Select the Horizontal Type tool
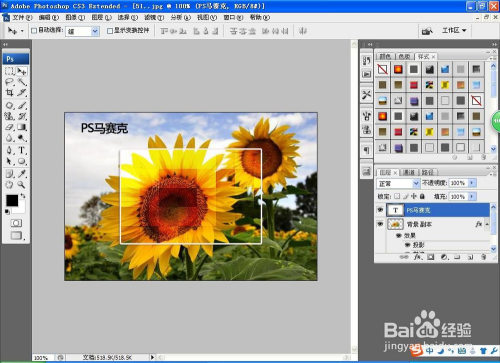The image size is (500, 363). [22, 150]
